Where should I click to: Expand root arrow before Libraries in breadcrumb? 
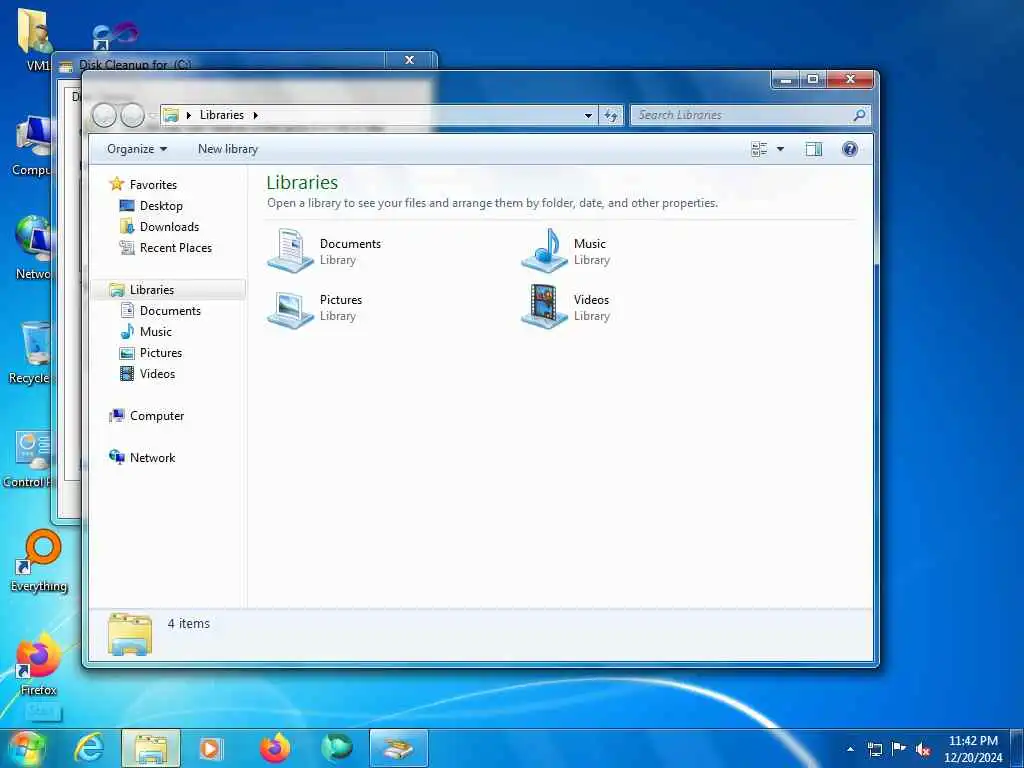click(x=189, y=116)
